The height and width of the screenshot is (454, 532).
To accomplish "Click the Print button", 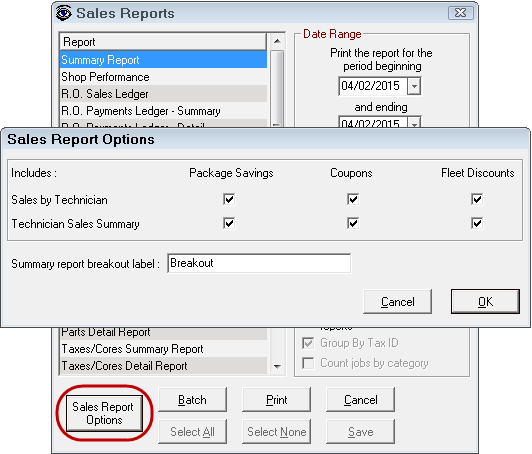I will point(276,400).
